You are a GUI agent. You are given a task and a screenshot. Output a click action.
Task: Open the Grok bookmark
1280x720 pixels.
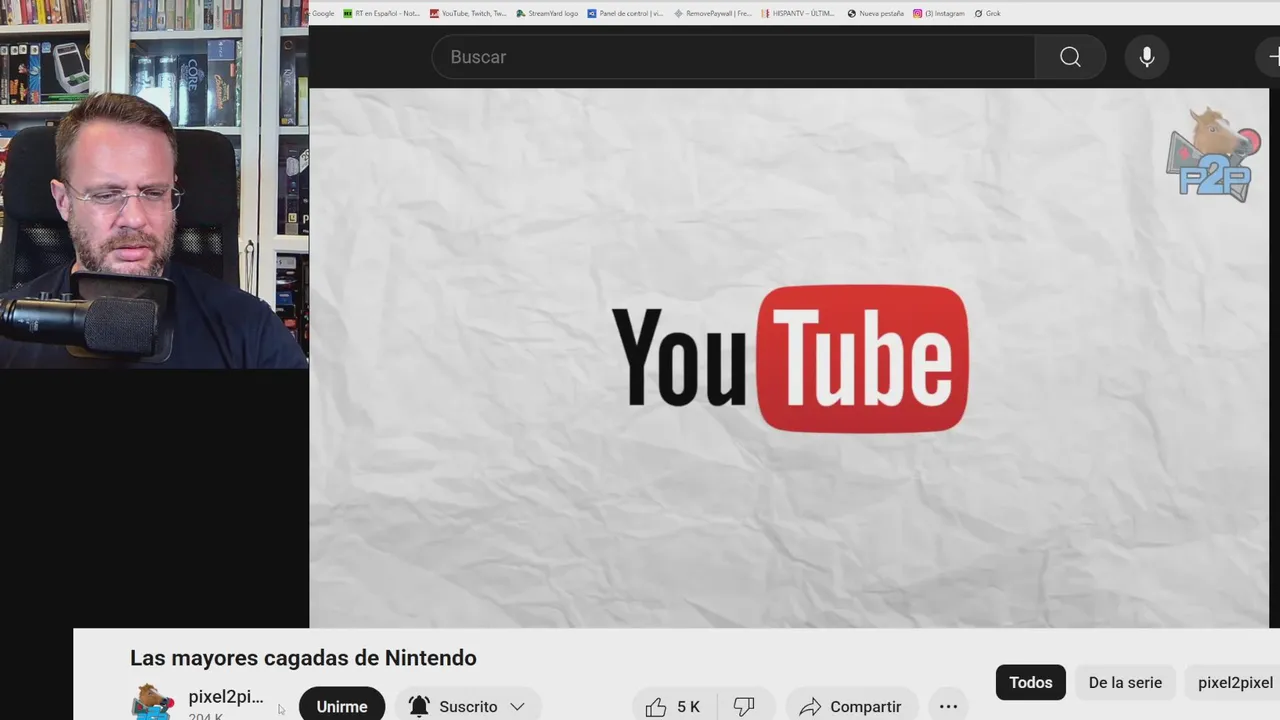pyautogui.click(x=987, y=13)
